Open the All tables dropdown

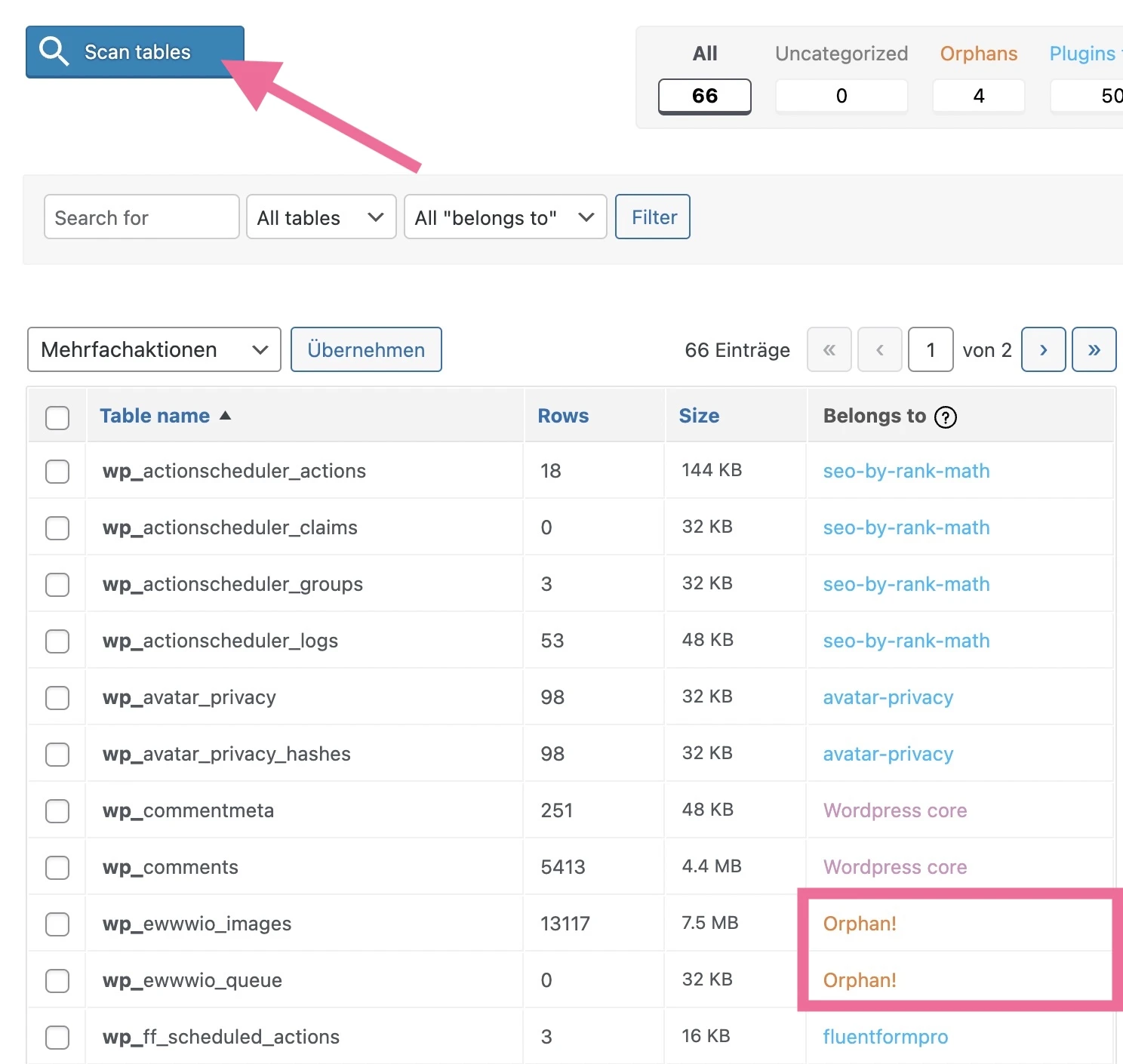tap(322, 217)
